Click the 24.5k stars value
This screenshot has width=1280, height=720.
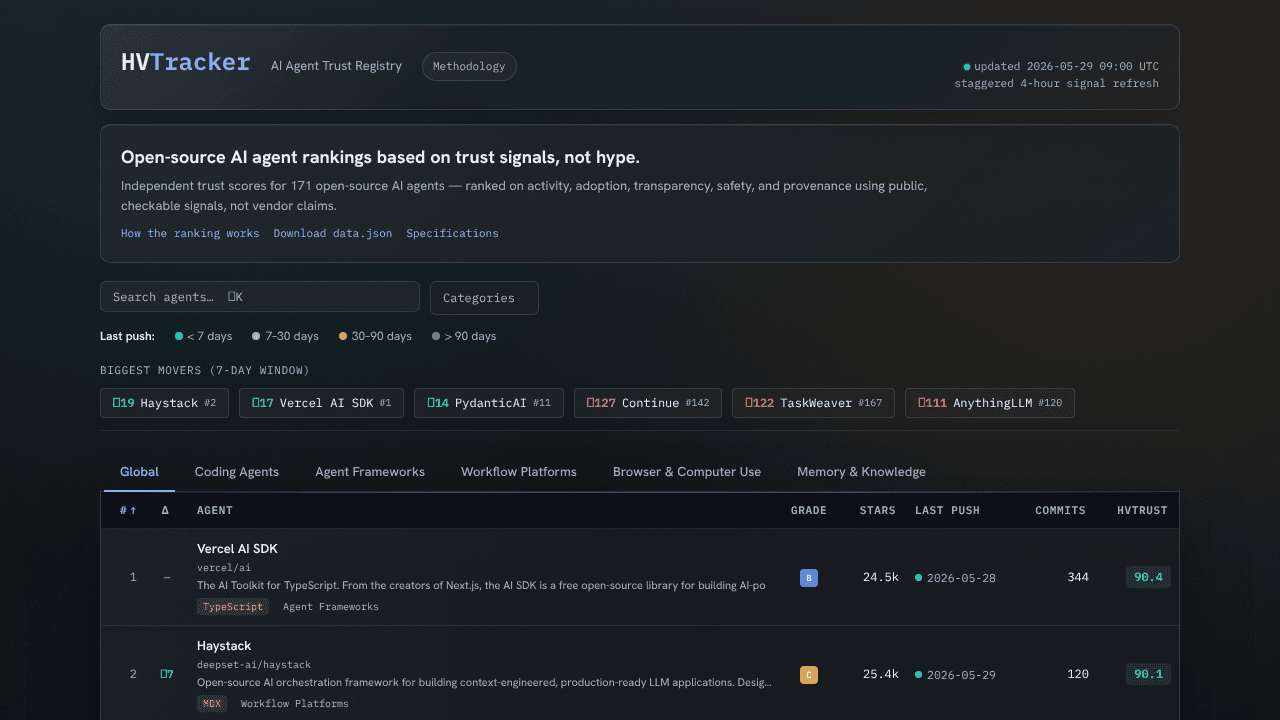coord(881,577)
